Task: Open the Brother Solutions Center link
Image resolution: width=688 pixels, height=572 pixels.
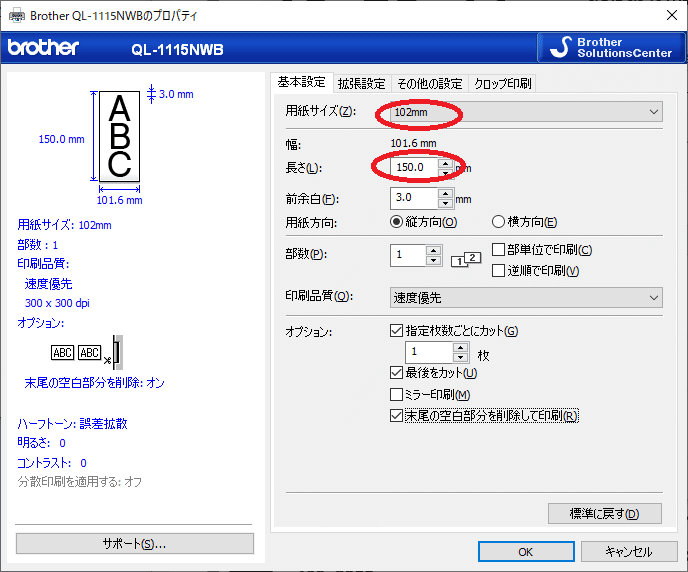Action: [x=611, y=47]
